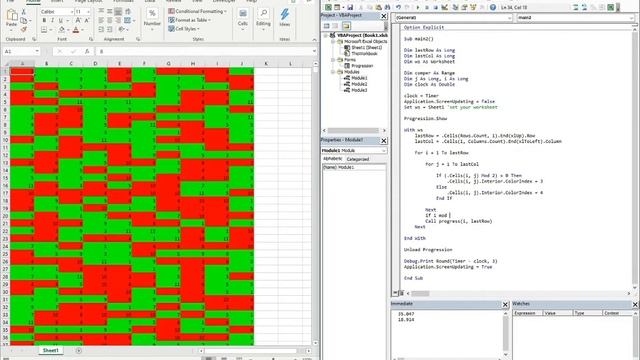Image resolution: width=640 pixels, height=360 pixels.
Task: Close the Properties - Module1 panel
Action: point(384,140)
